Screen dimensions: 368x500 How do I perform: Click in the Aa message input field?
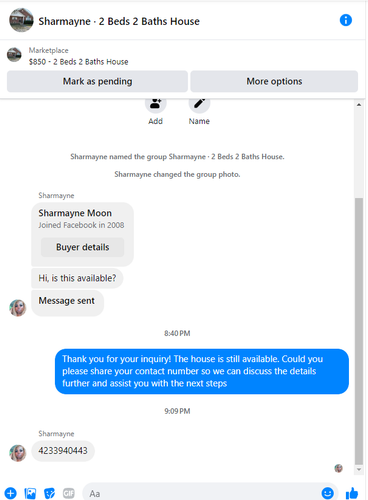(x=203, y=493)
